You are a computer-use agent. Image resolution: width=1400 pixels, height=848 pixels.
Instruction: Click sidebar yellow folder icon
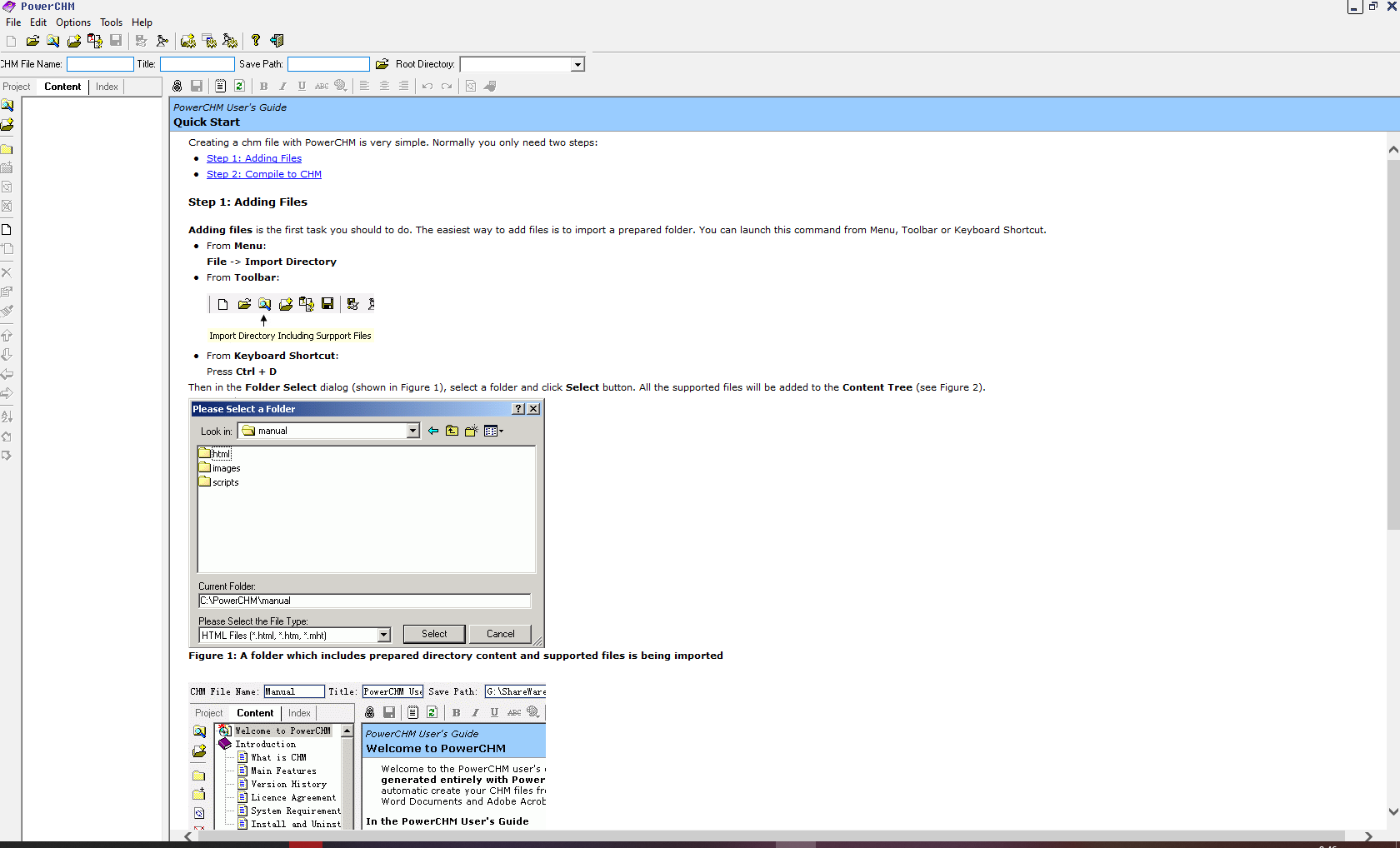click(x=7, y=149)
